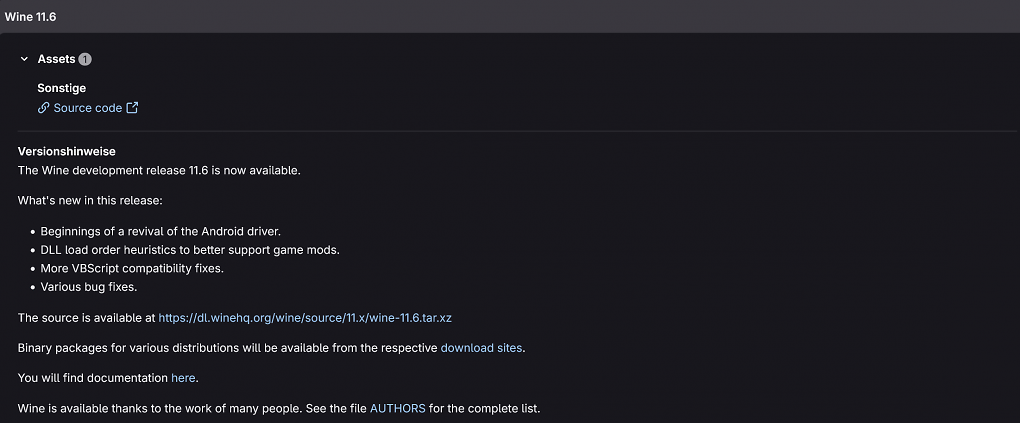Screen dimensions: 1020x423
Task: Click the Assets heading label
Action: coord(57,59)
